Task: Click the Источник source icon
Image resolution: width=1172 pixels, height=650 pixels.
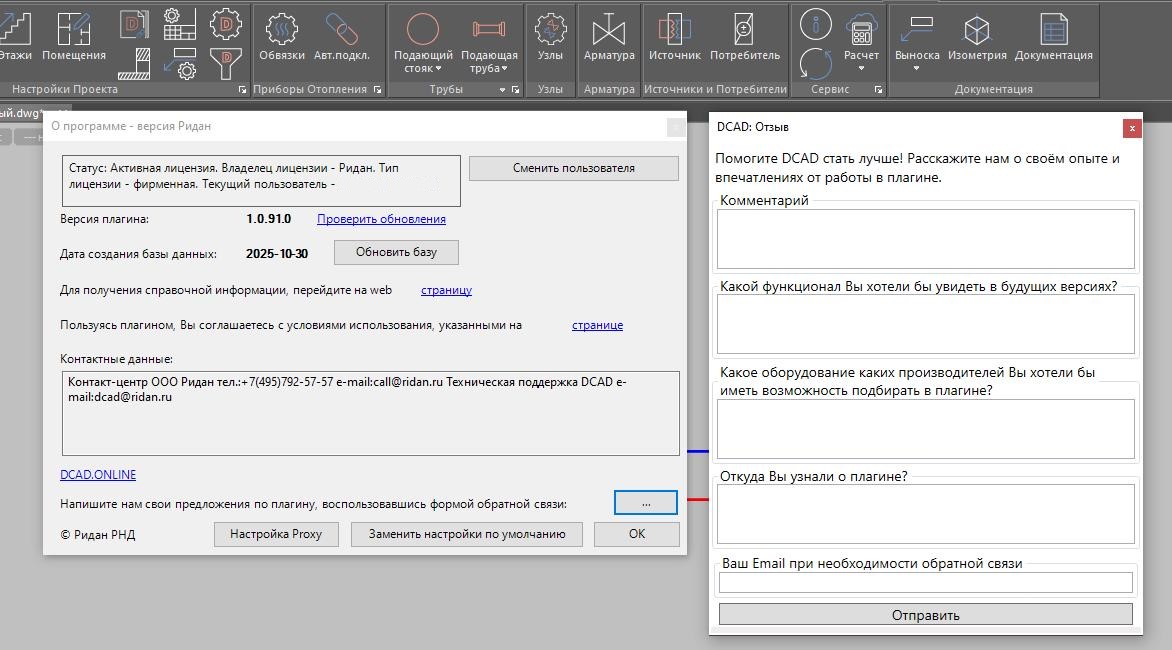Action: pos(674,36)
